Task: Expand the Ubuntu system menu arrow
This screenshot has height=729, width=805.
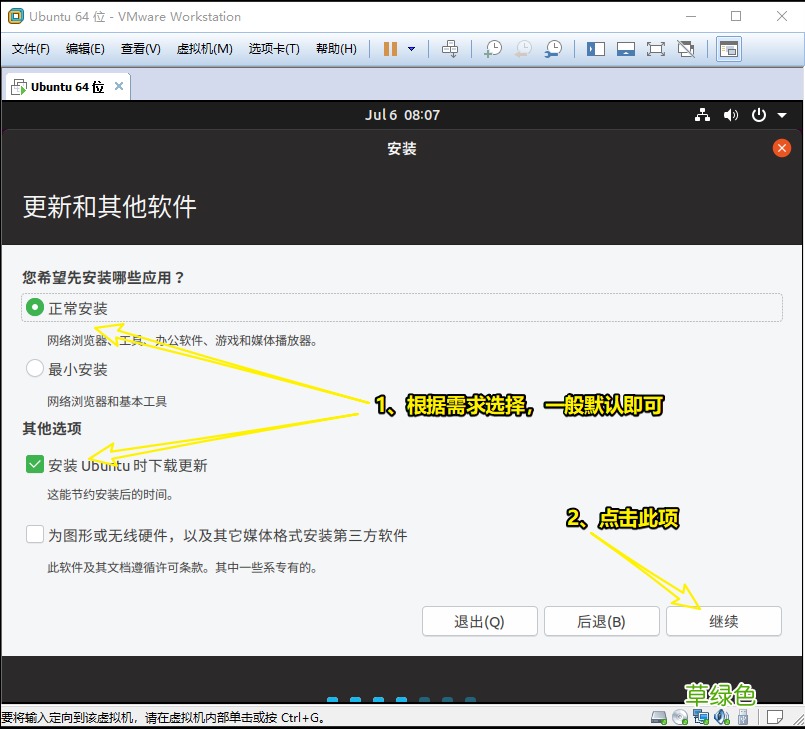Action: (782, 116)
